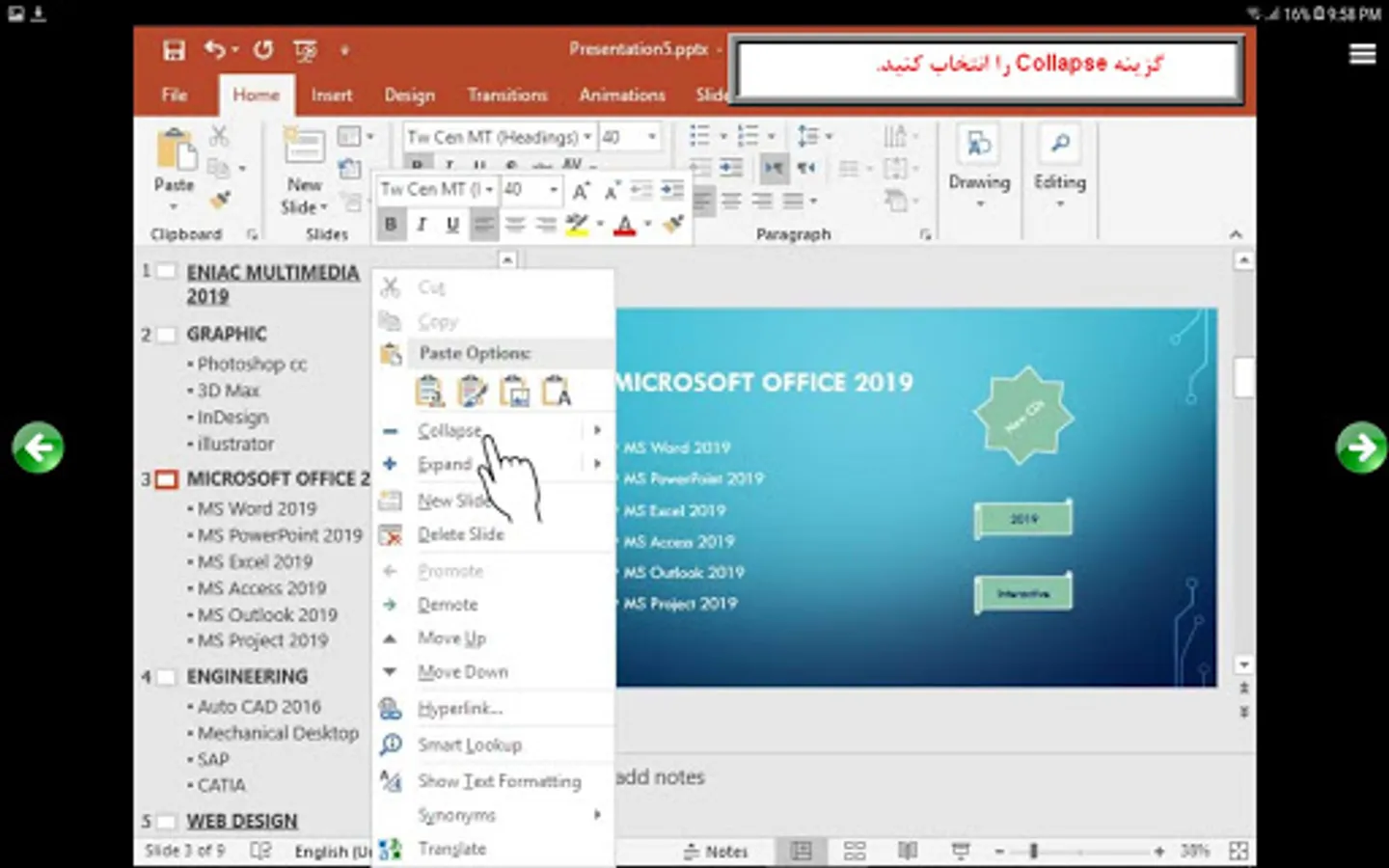Toggle Normal view button in status bar
This screenshot has width=1389, height=868.
point(801,851)
